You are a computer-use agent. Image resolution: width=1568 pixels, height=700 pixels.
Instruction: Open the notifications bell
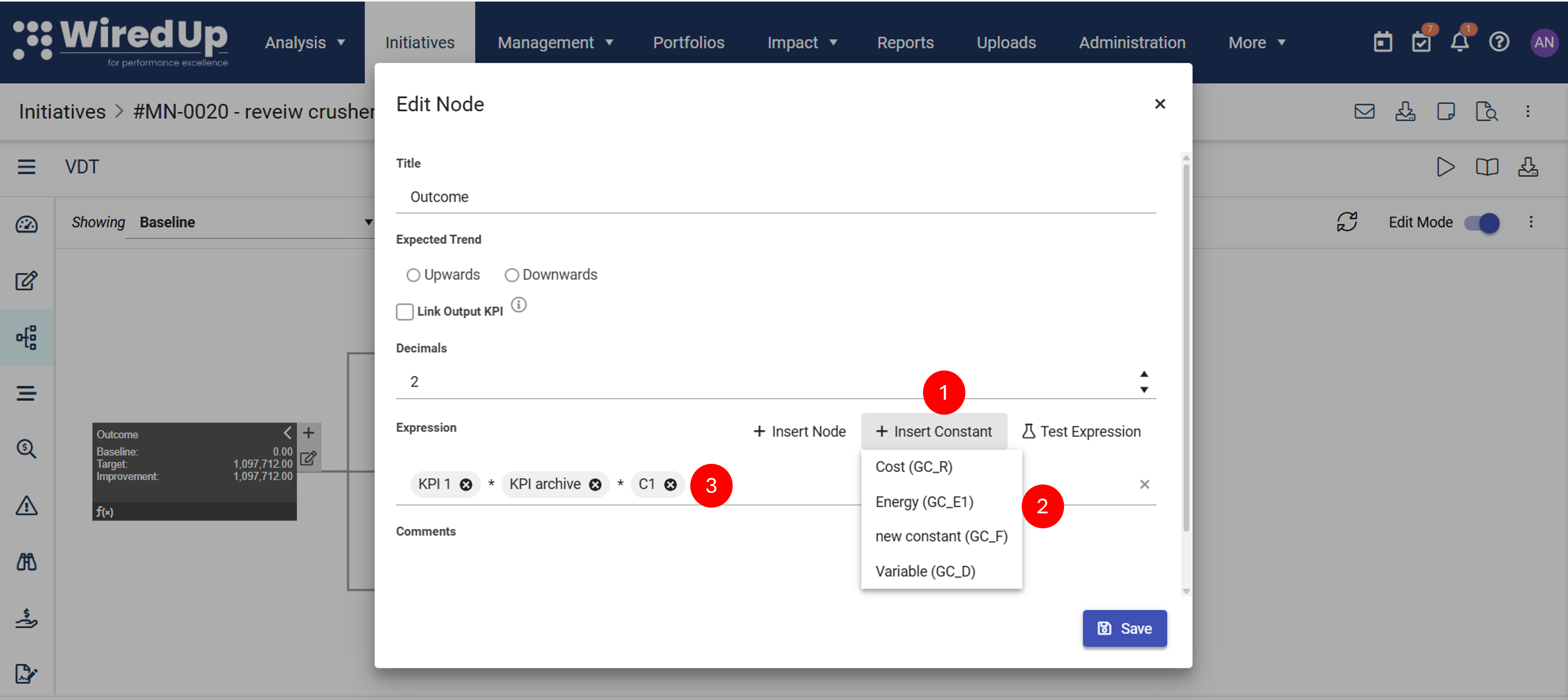pos(1460,41)
